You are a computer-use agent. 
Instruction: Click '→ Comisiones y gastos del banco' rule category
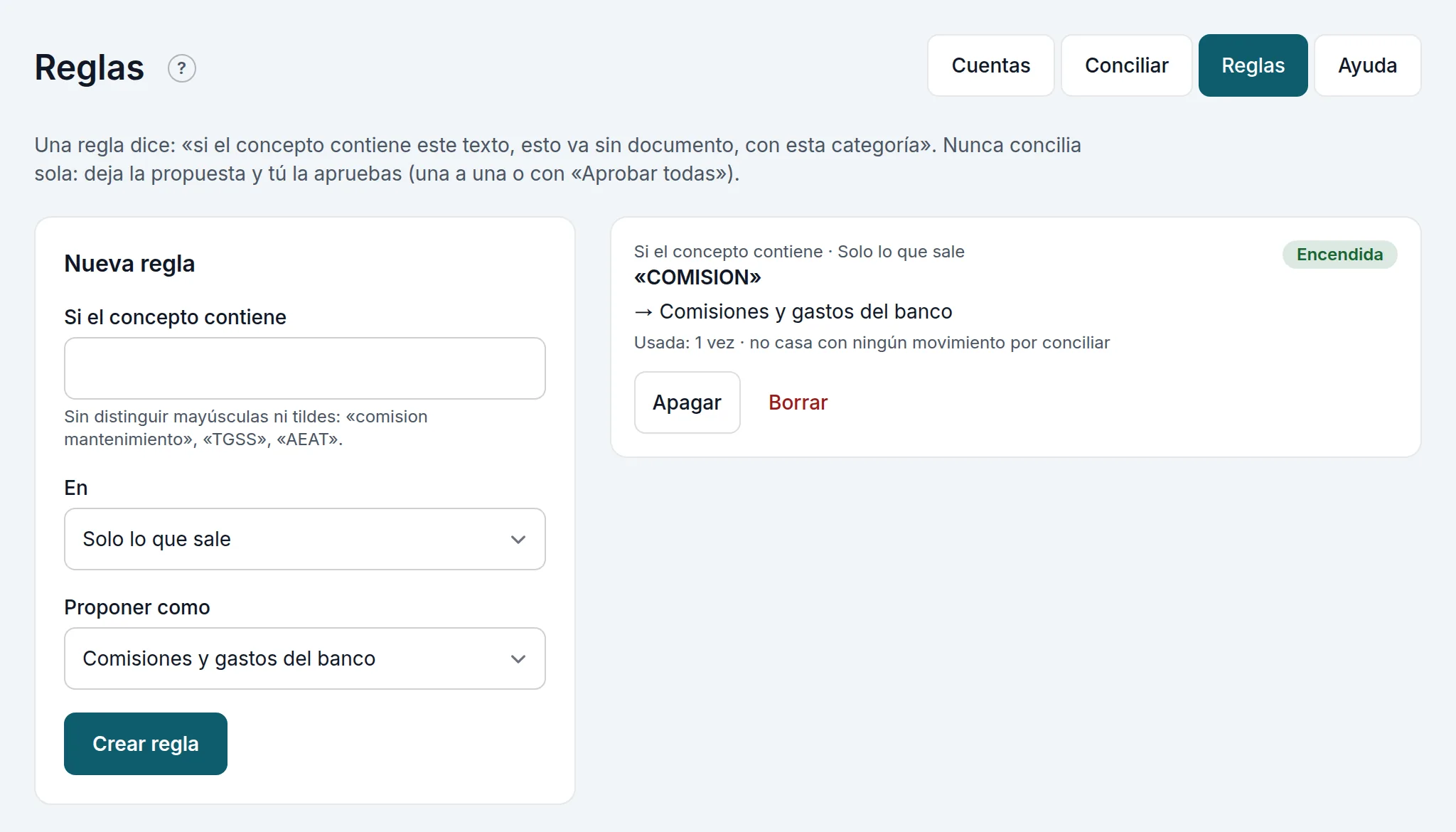[x=793, y=311]
